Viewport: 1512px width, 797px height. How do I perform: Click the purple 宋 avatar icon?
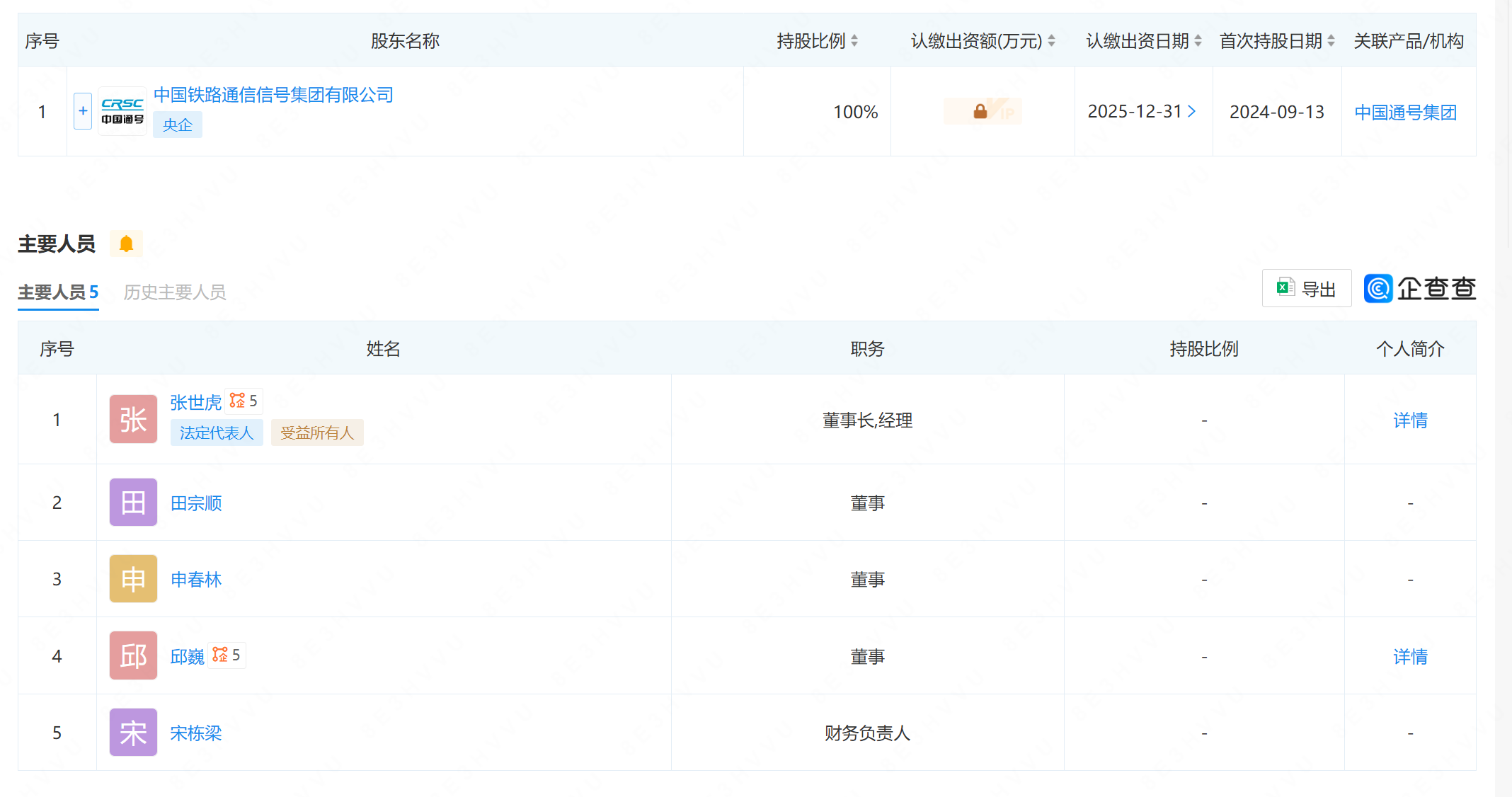pyautogui.click(x=133, y=733)
